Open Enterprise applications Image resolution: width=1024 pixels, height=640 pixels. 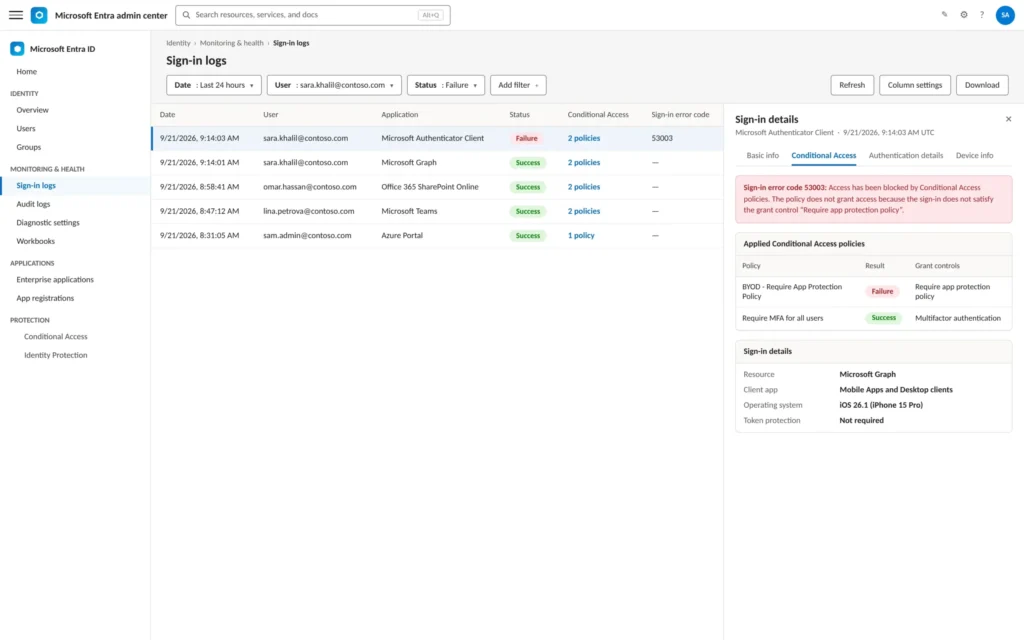[x=75, y=280]
